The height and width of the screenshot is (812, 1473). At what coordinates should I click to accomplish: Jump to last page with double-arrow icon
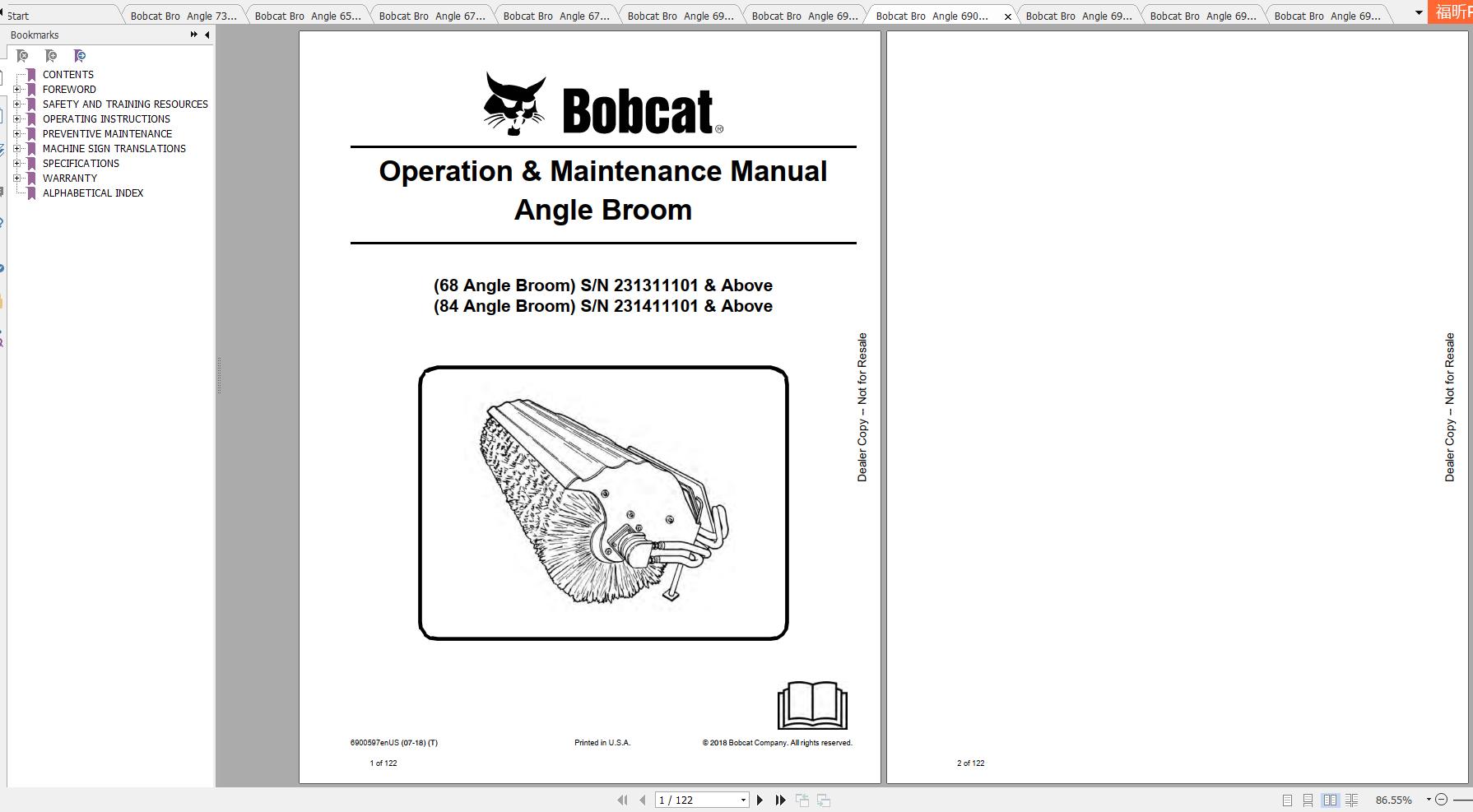click(x=779, y=800)
